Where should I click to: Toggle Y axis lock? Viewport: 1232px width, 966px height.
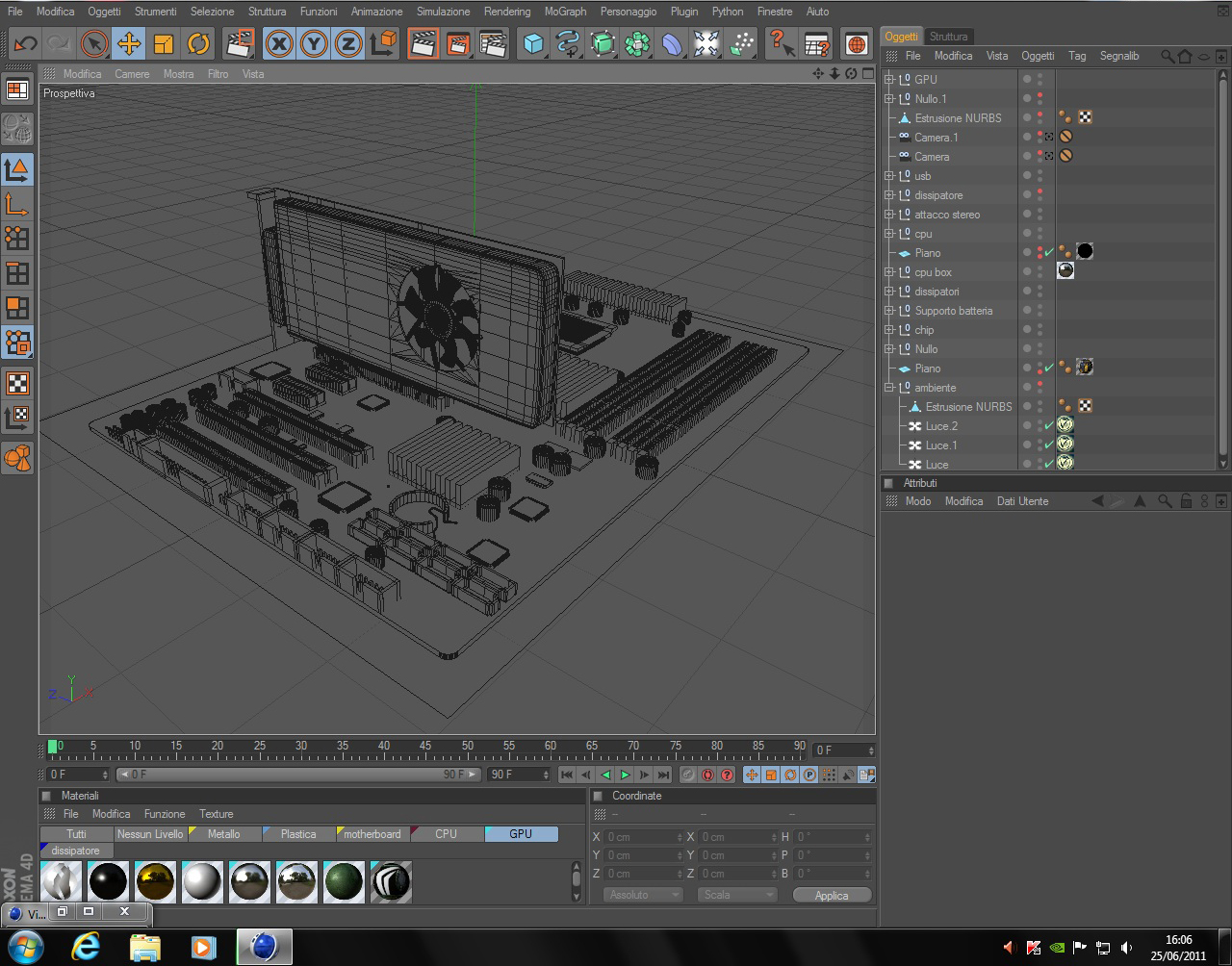[314, 43]
